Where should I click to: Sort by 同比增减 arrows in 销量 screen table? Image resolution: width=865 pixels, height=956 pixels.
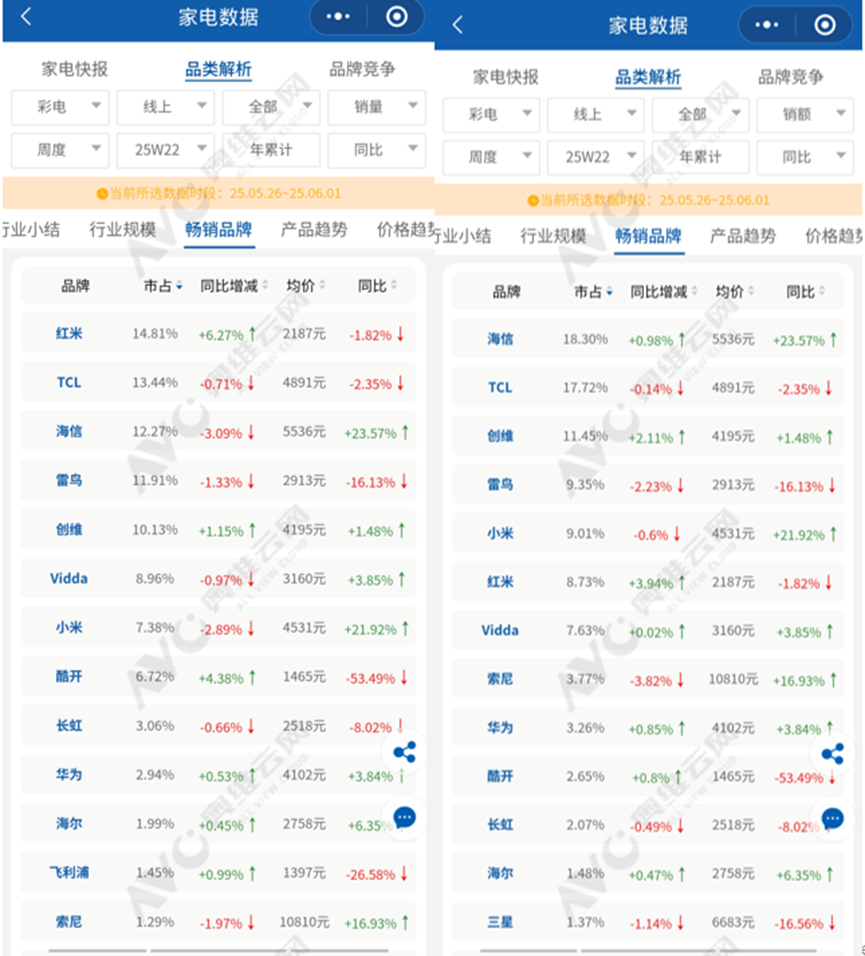tap(265, 285)
